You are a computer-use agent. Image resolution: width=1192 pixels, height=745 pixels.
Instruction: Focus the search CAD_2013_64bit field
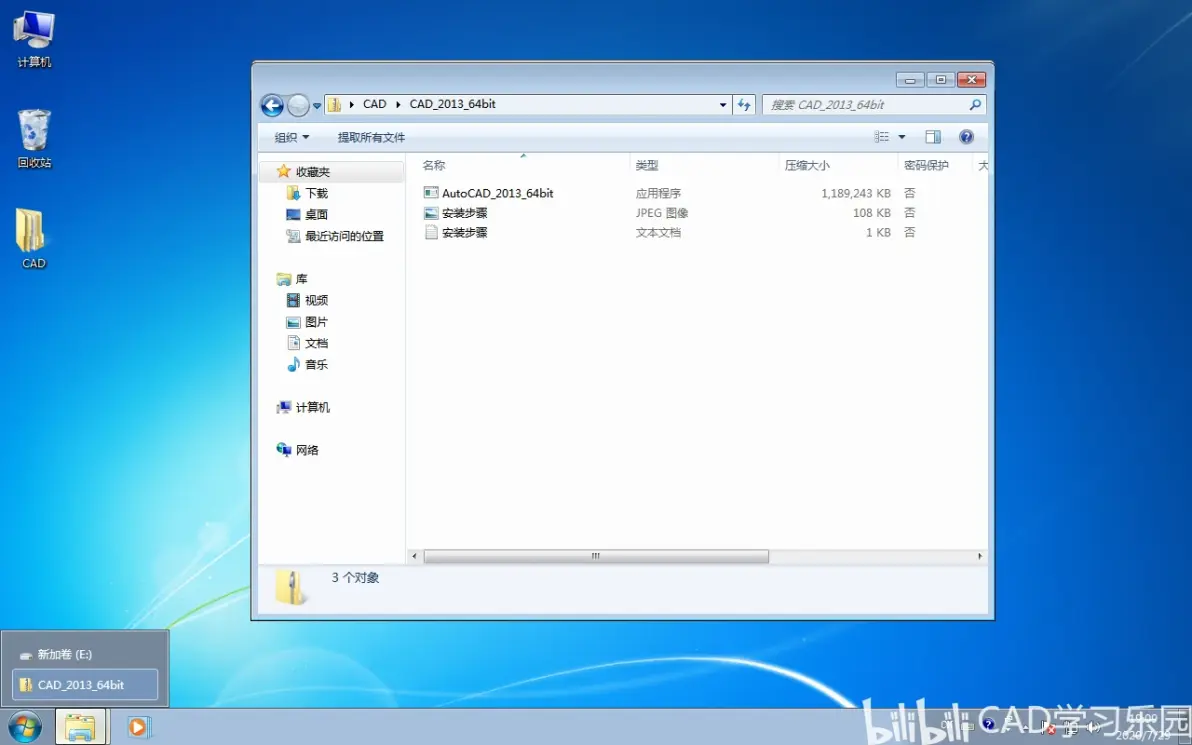pos(865,105)
